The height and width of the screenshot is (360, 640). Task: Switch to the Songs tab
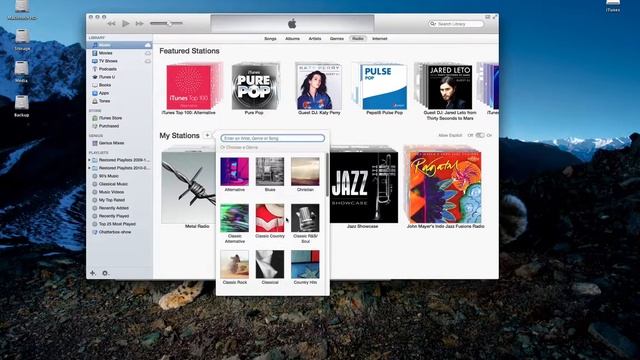[270, 39]
